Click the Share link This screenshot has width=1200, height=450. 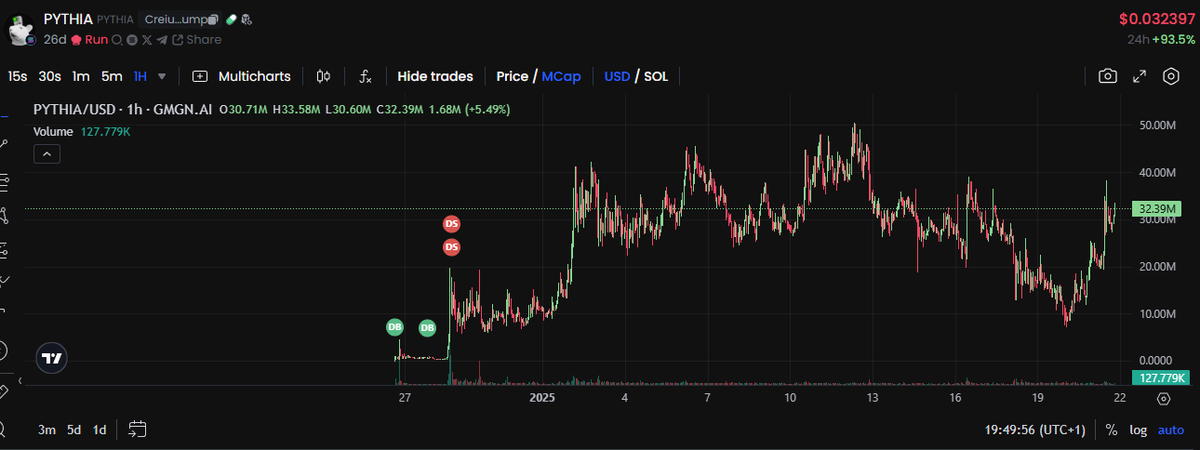click(x=197, y=39)
